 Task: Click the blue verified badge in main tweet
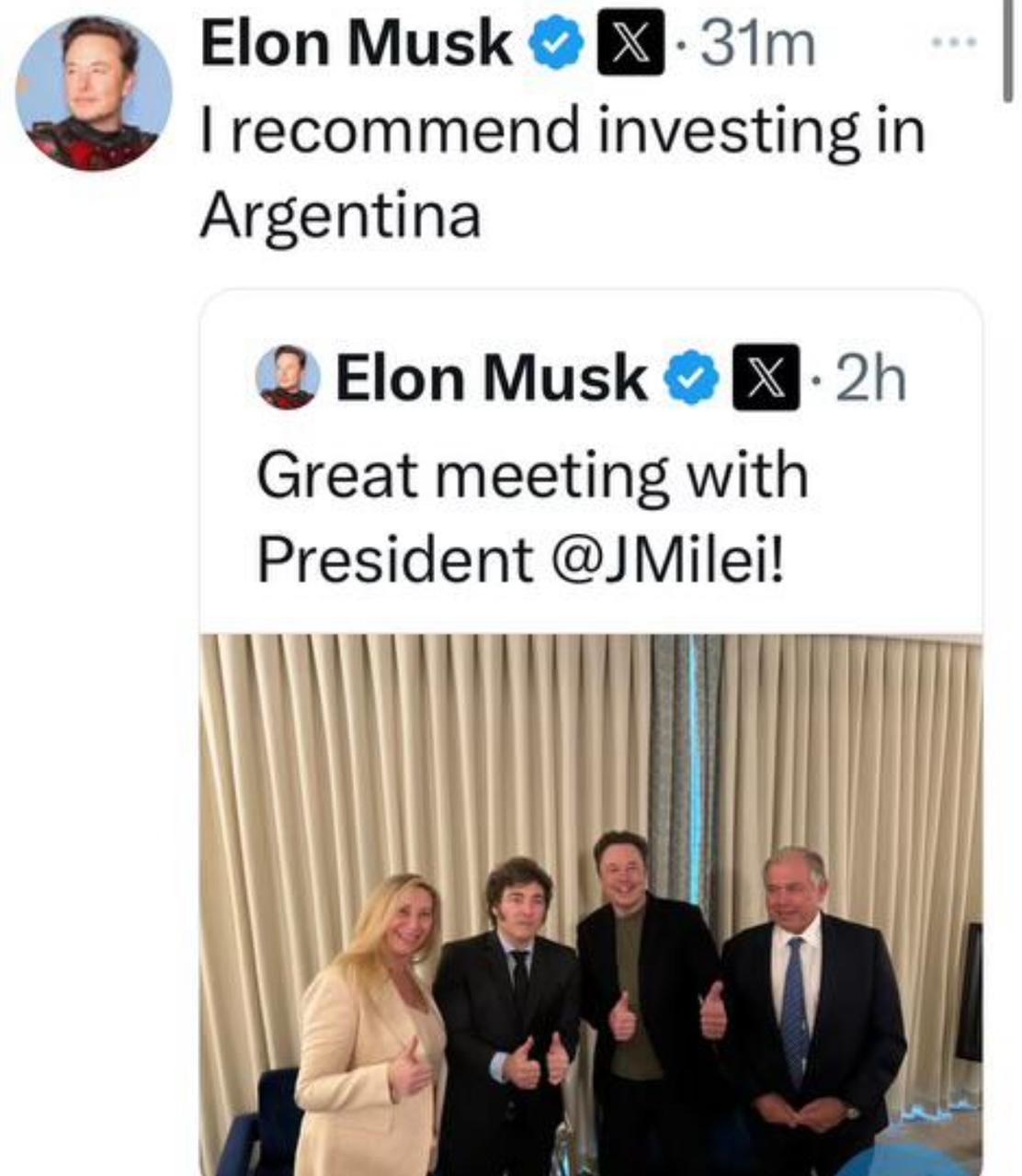click(x=554, y=45)
